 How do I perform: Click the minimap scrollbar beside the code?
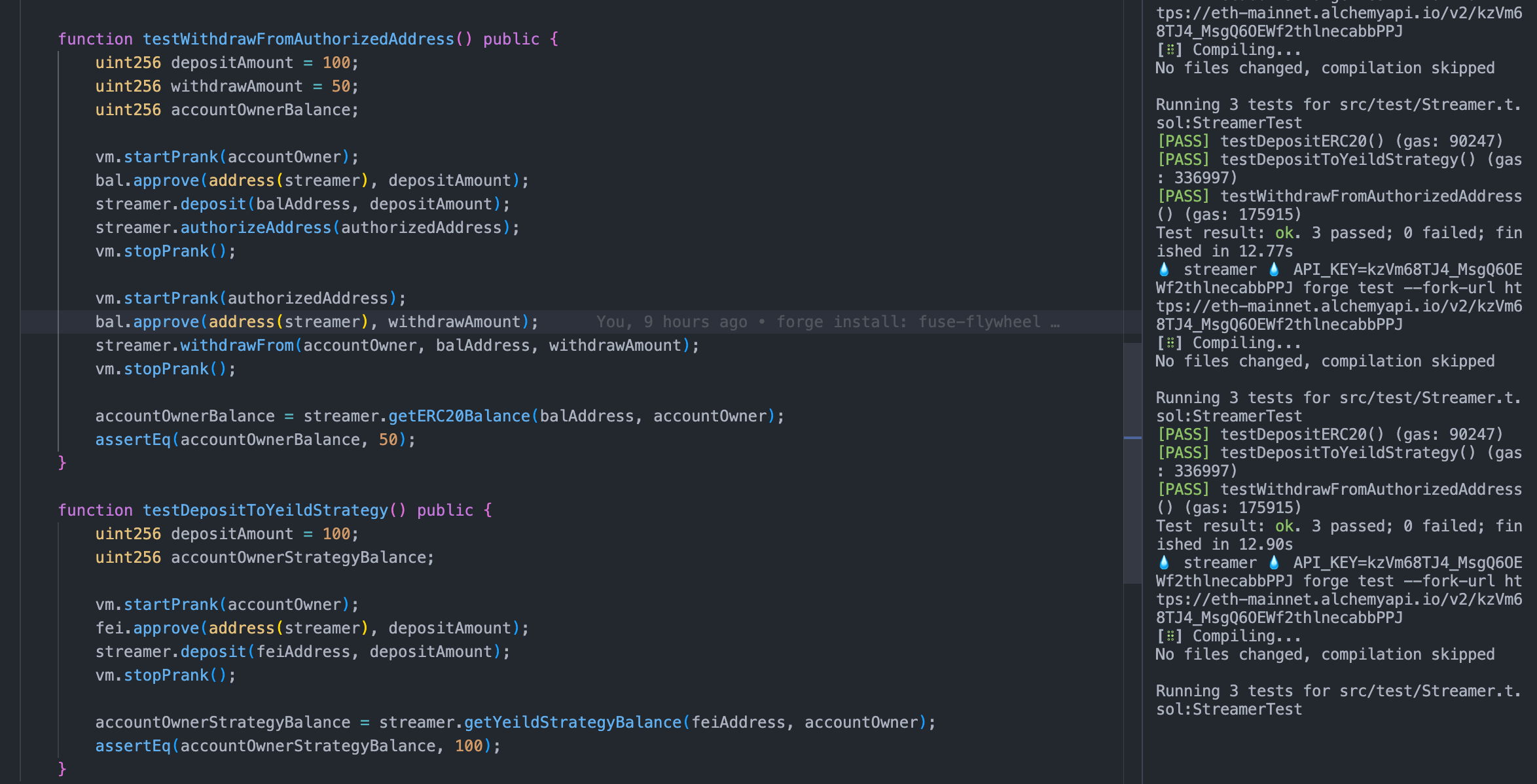click(1132, 462)
